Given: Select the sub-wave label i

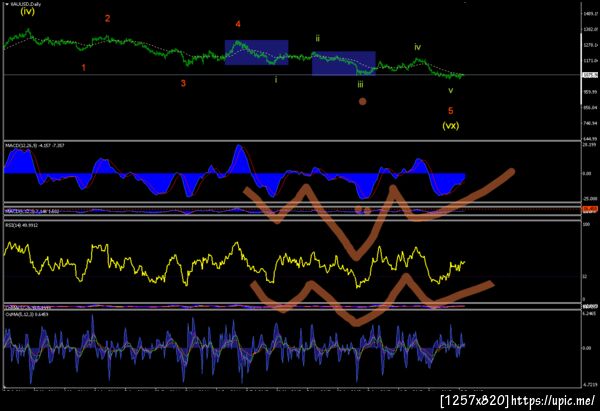Looking at the screenshot, I should click(276, 80).
